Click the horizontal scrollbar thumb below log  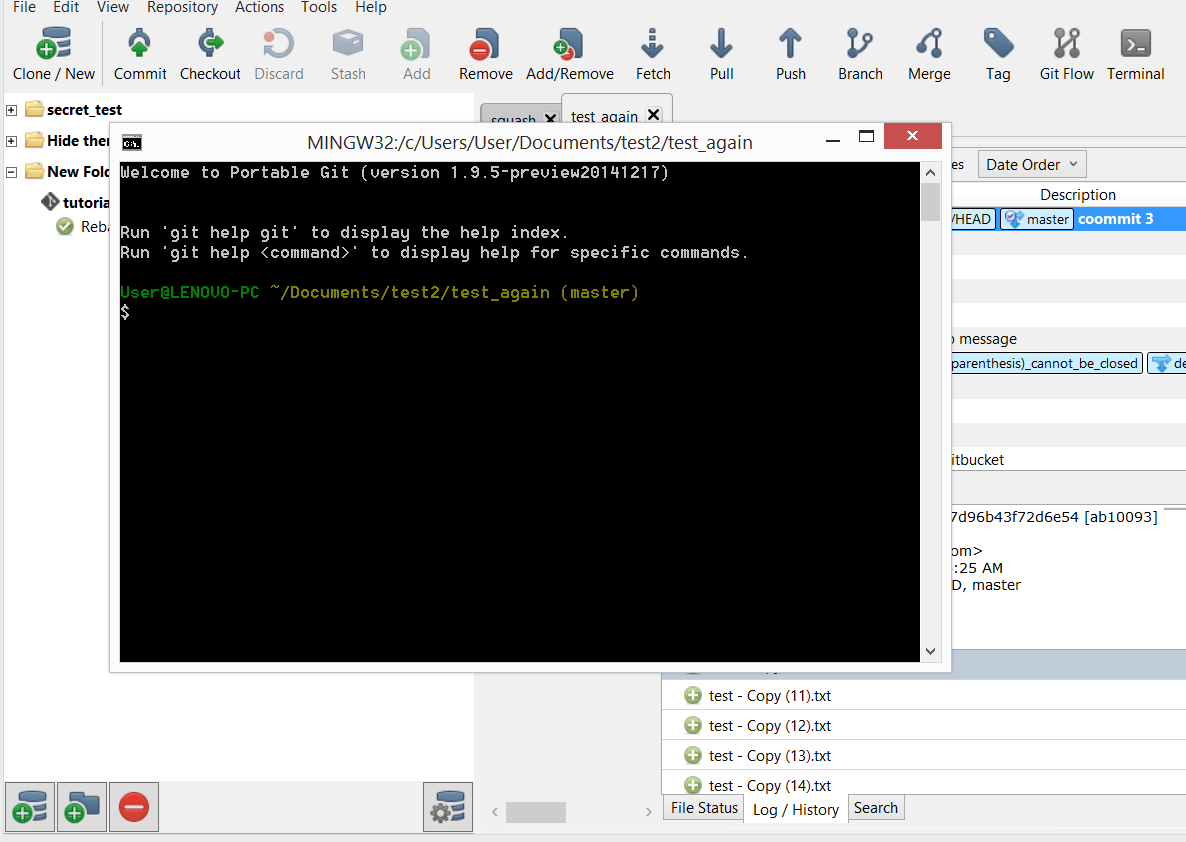536,812
